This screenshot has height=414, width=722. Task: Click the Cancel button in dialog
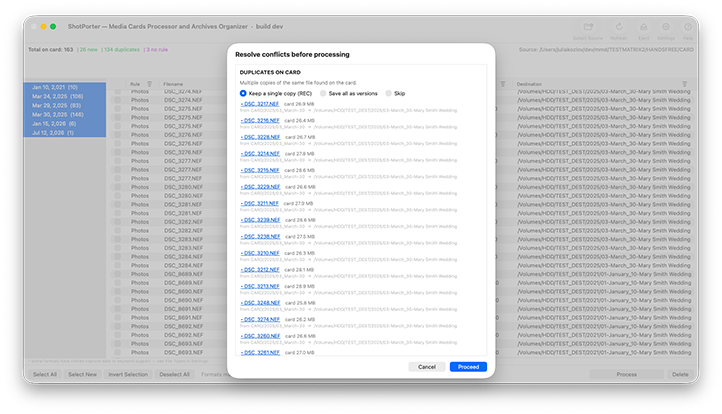pos(427,367)
